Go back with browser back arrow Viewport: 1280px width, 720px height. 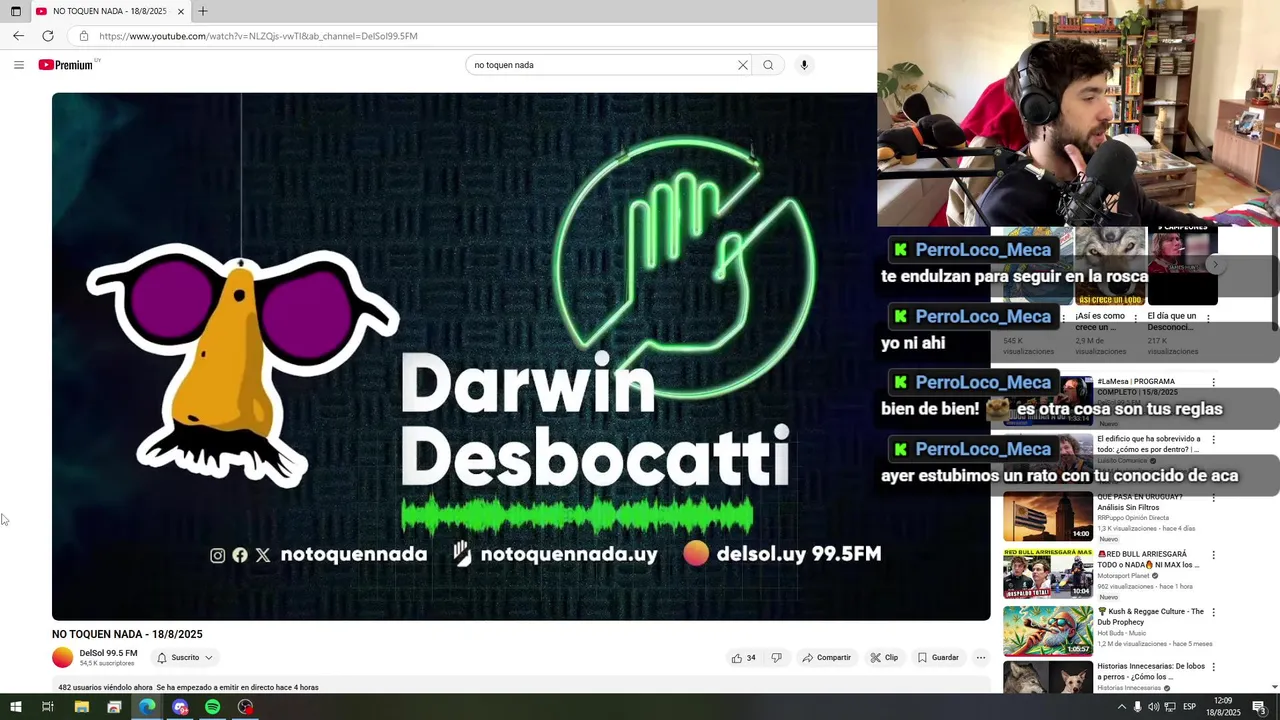click(18, 36)
